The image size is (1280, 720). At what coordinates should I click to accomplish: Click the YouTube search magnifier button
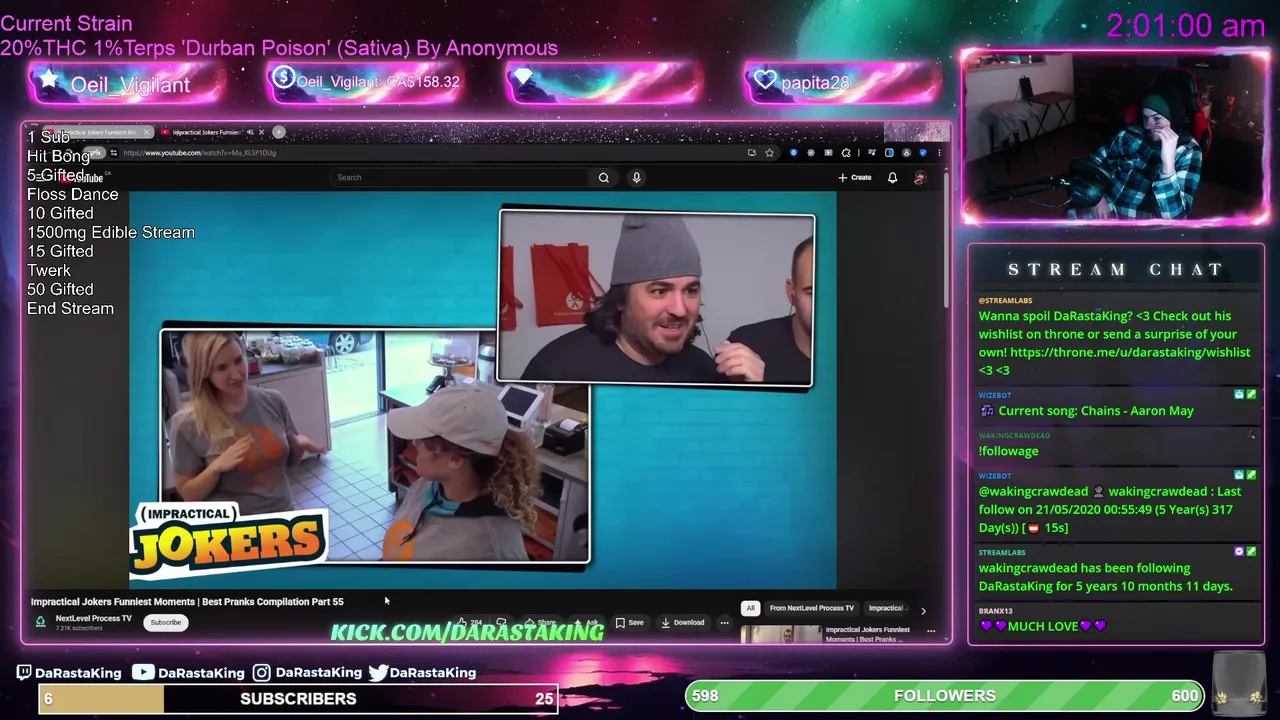[604, 177]
